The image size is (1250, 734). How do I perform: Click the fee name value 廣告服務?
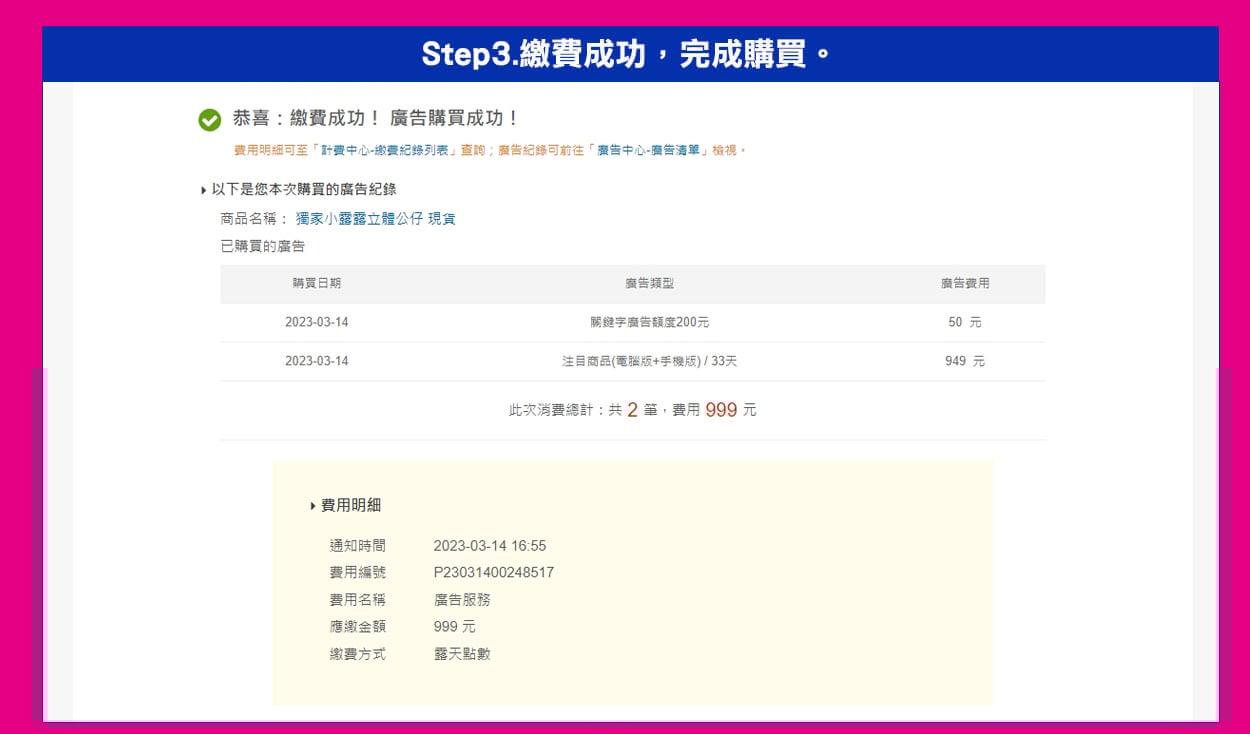(x=462, y=600)
